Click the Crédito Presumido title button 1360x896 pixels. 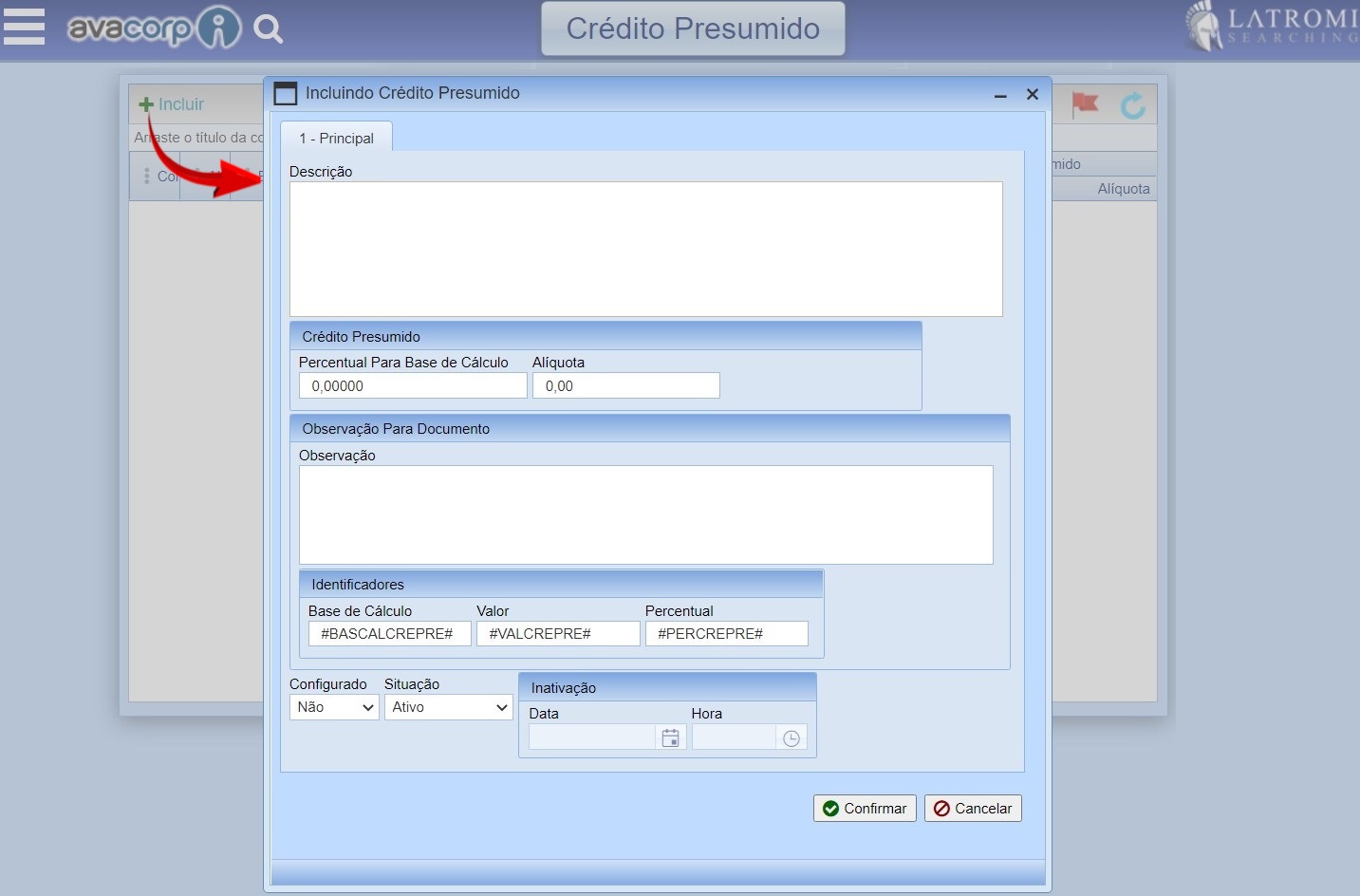point(693,28)
